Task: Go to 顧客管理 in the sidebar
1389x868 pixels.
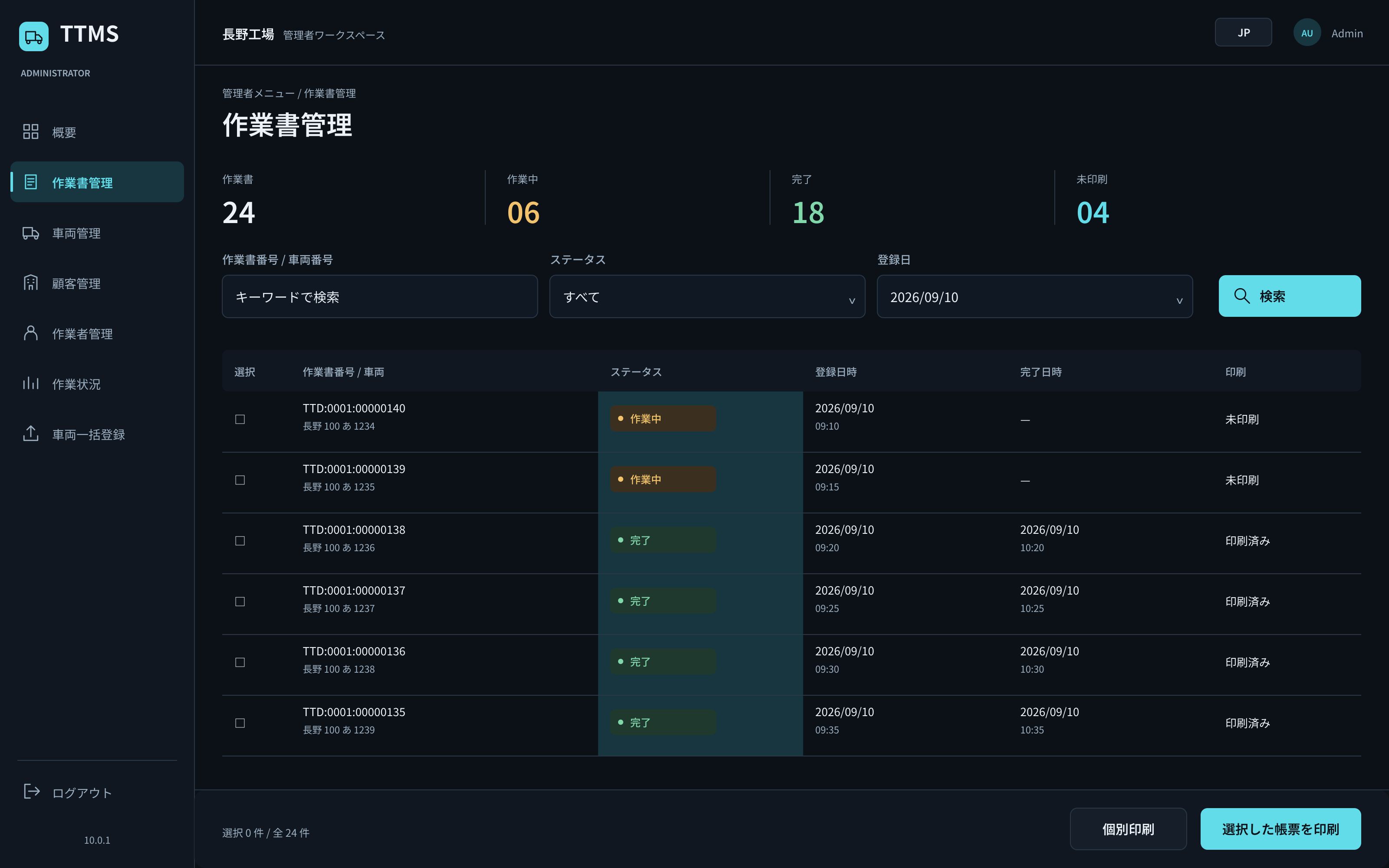Action: 97,283
